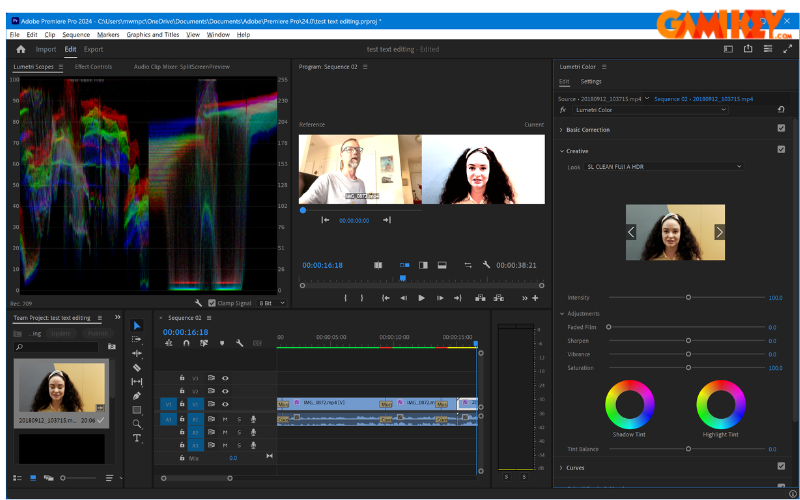Viewport: 800px width, 500px height.
Task: Select the Slip tool
Action: (x=137, y=382)
